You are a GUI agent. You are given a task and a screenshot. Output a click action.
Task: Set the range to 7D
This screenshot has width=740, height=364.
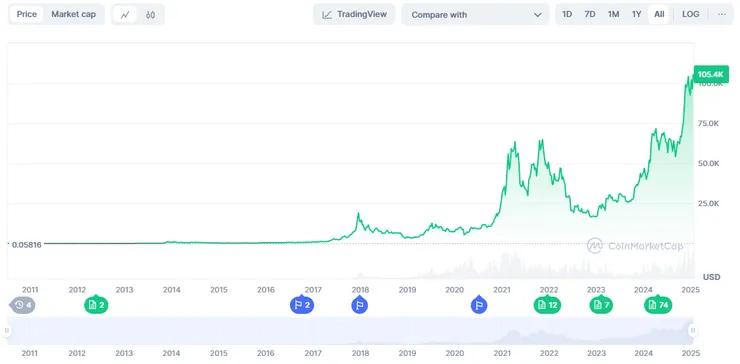point(590,14)
